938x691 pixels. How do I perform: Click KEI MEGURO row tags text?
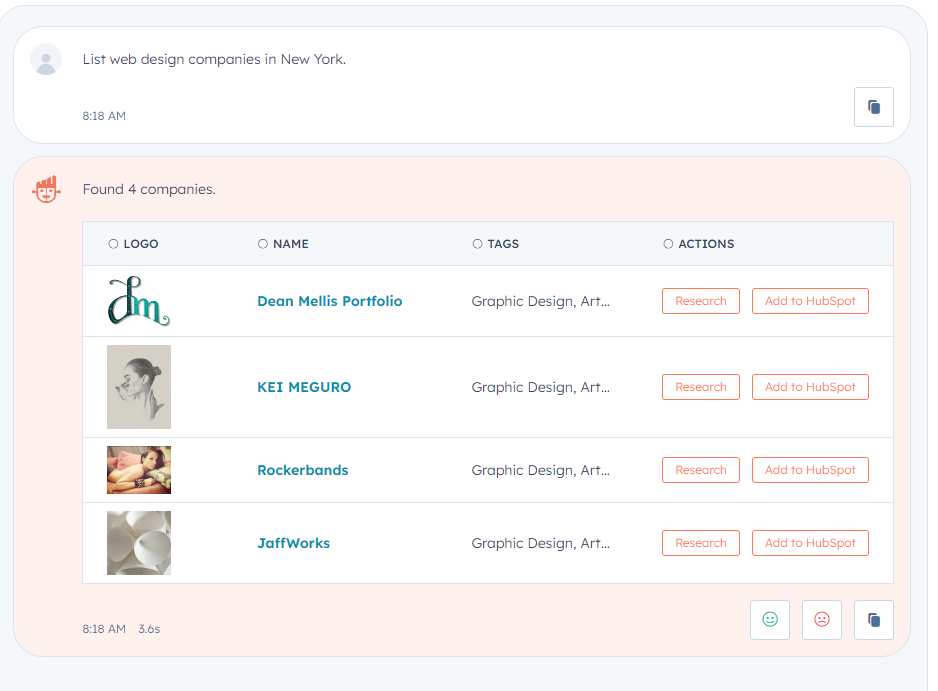(541, 388)
